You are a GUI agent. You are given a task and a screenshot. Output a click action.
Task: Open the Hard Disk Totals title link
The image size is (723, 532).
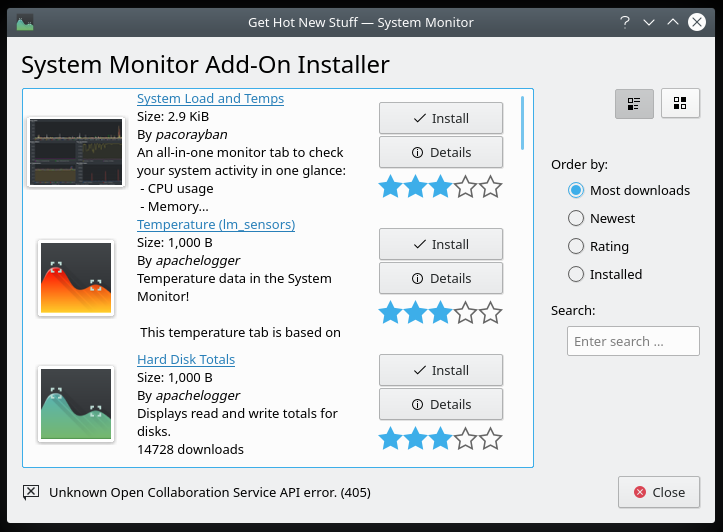(x=186, y=359)
